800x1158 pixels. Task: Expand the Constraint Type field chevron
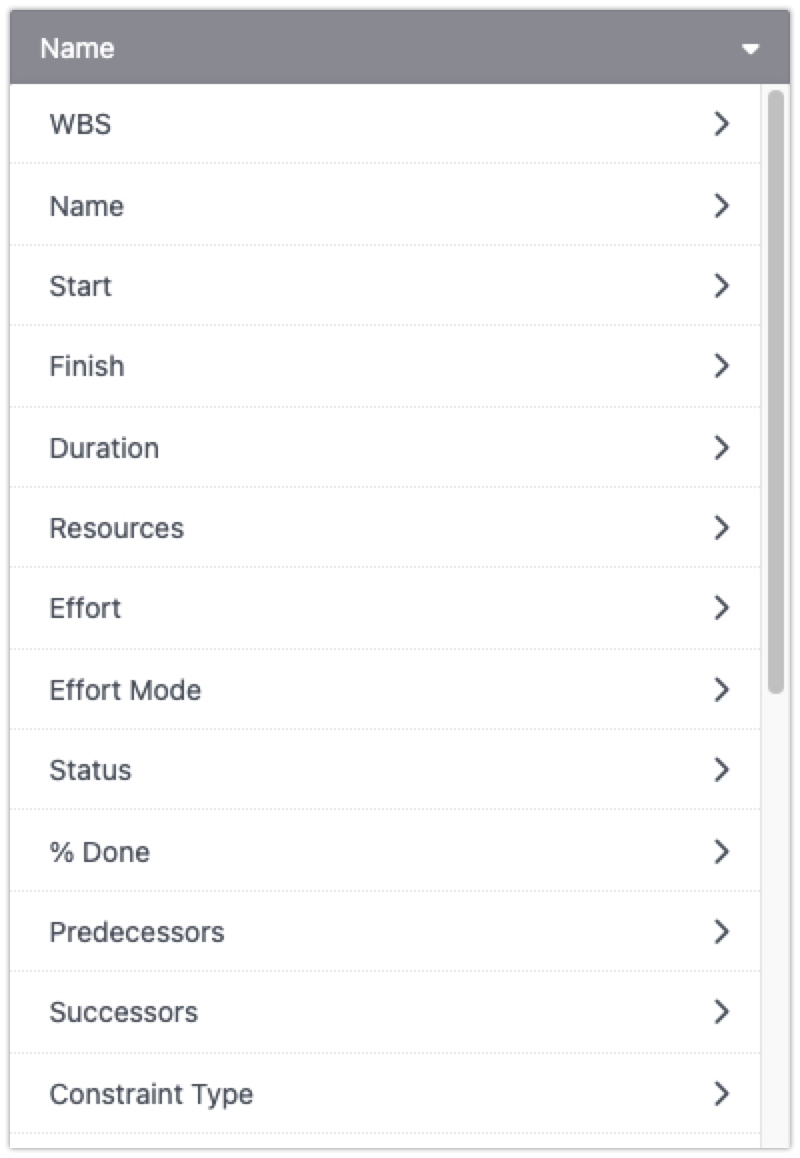point(722,1094)
